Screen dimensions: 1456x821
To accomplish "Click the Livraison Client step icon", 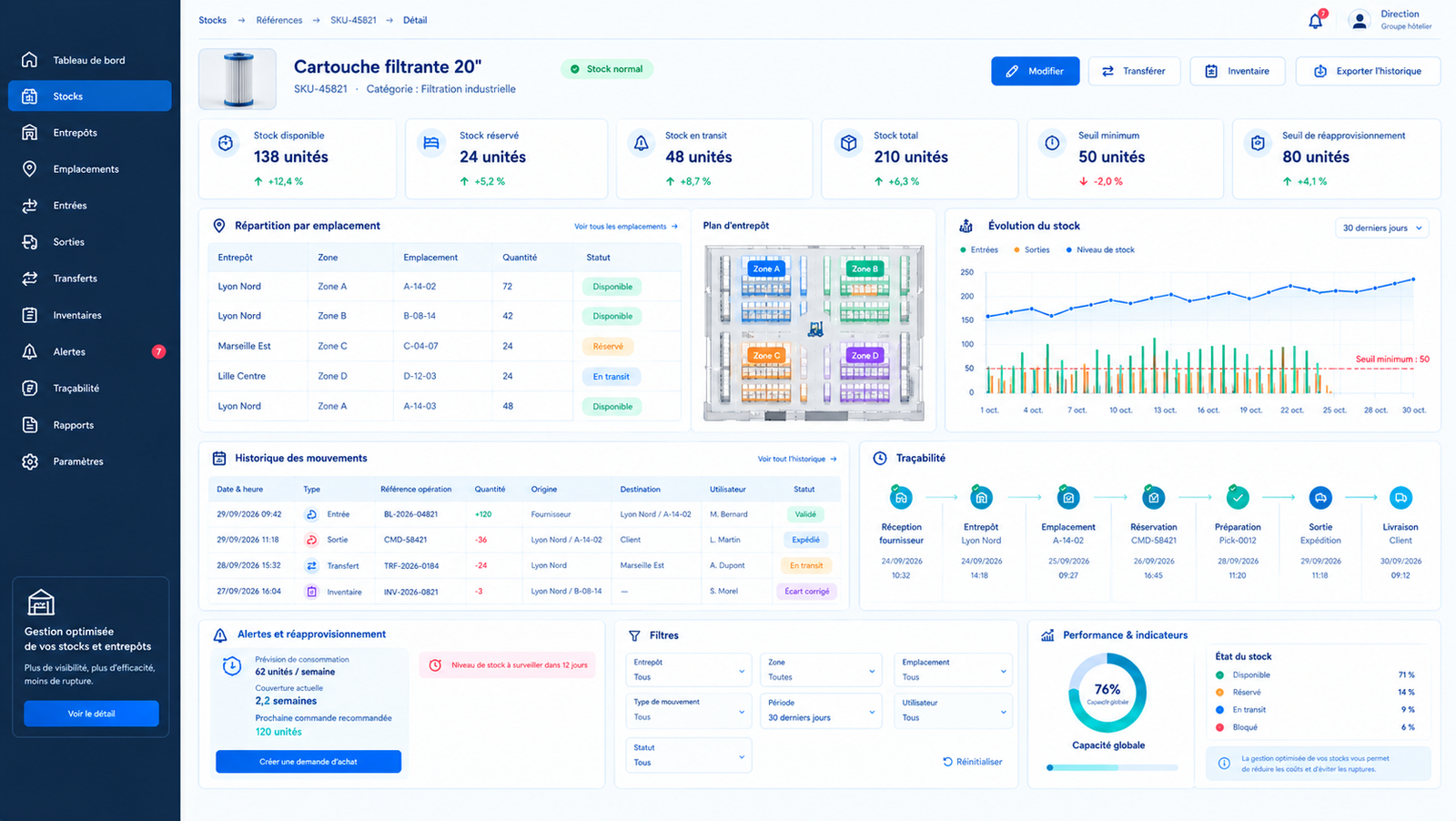I will tap(1400, 498).
